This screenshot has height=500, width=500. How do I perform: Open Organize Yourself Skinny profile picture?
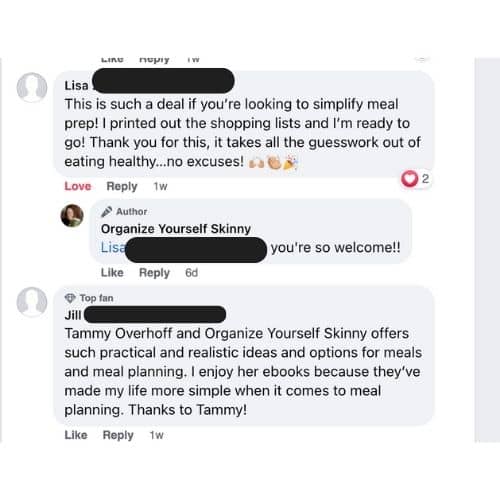(x=72, y=215)
